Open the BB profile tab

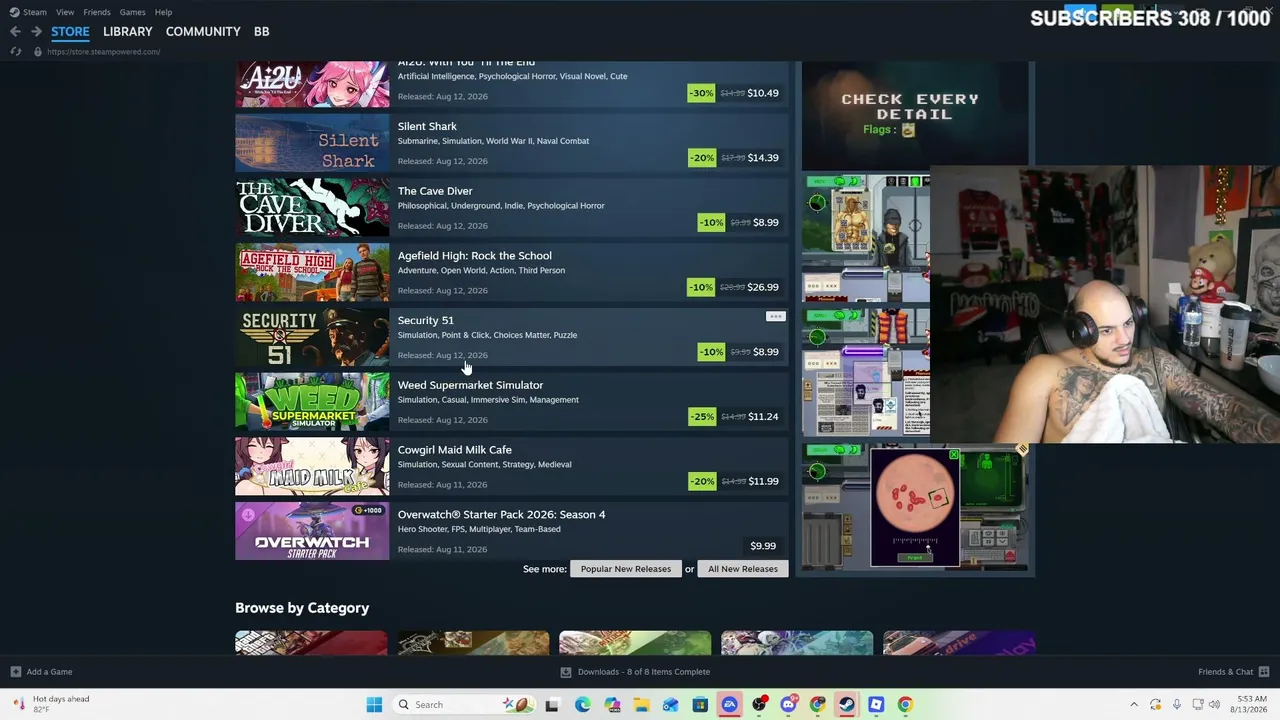(x=261, y=32)
